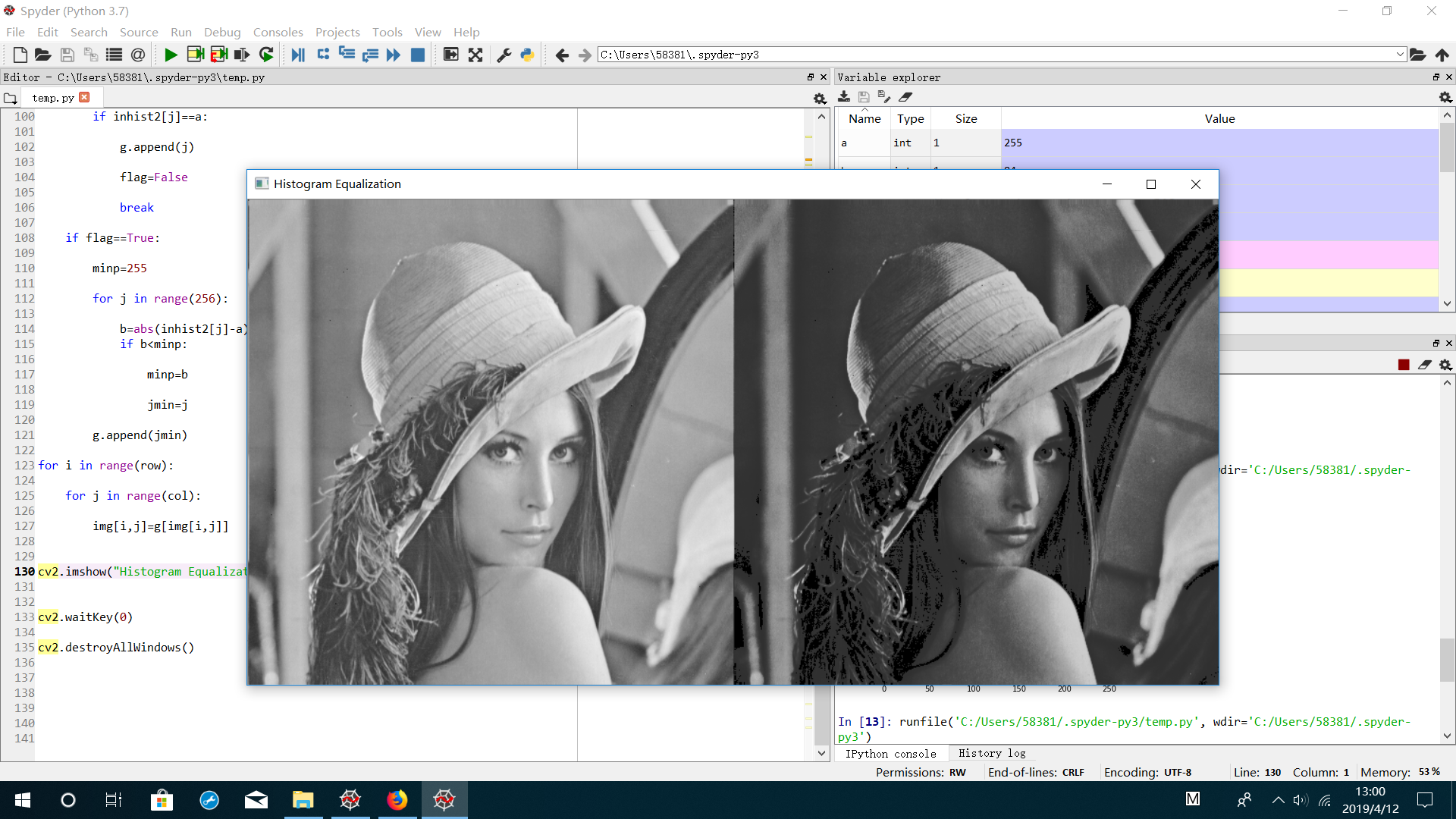Switch to the History log tab
Viewport: 1456px width, 819px height.
point(992,753)
